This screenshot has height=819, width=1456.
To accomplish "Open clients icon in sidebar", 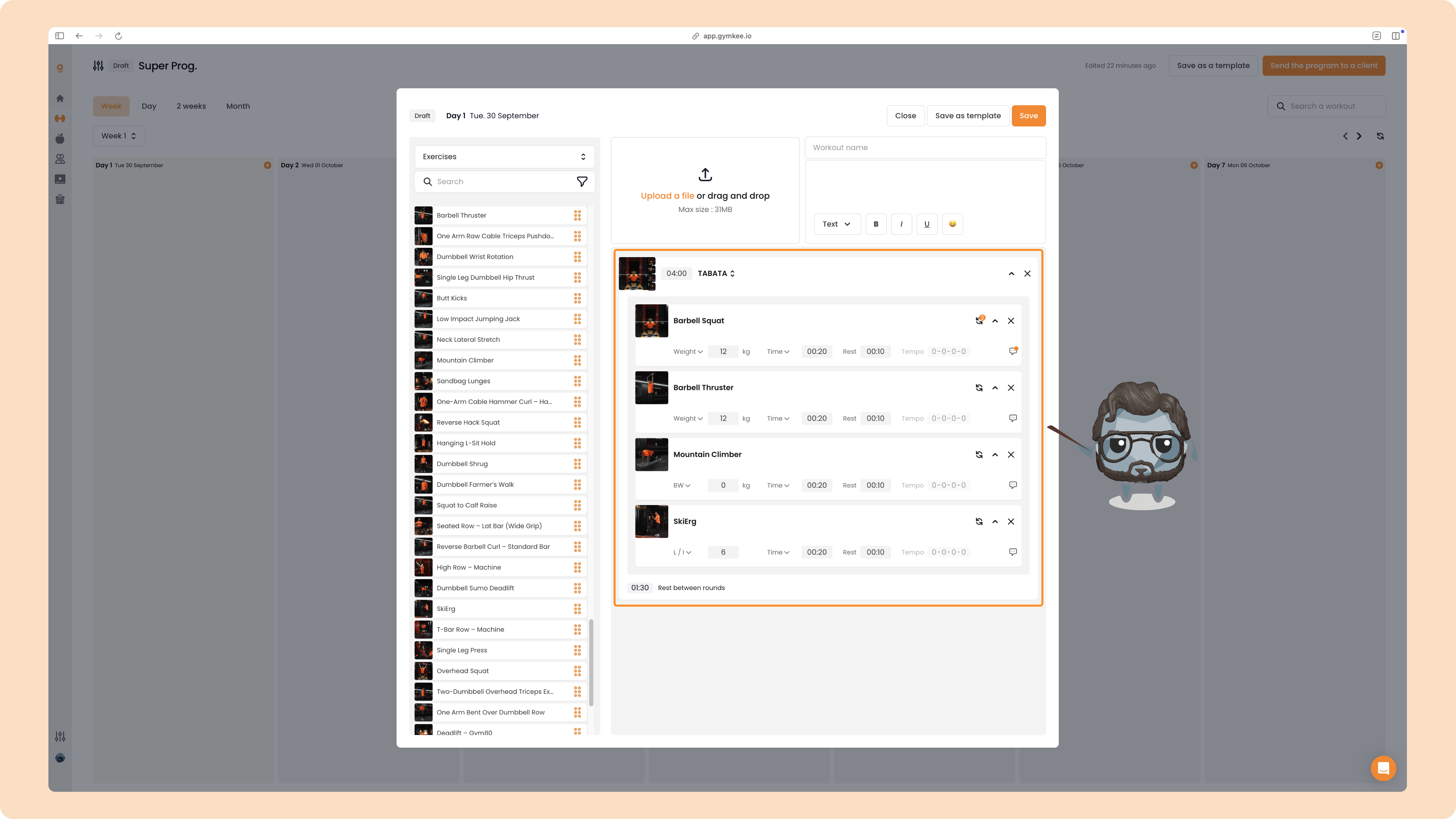I will click(60, 159).
